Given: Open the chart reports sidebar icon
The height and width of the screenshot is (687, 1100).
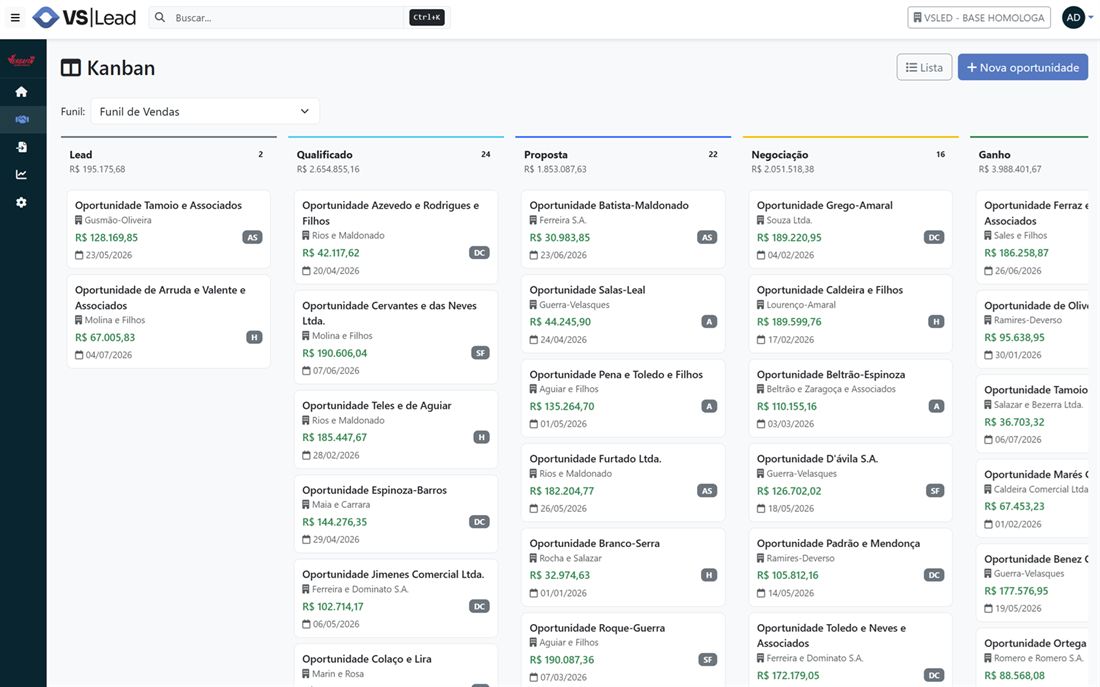Looking at the screenshot, I should coord(22,174).
